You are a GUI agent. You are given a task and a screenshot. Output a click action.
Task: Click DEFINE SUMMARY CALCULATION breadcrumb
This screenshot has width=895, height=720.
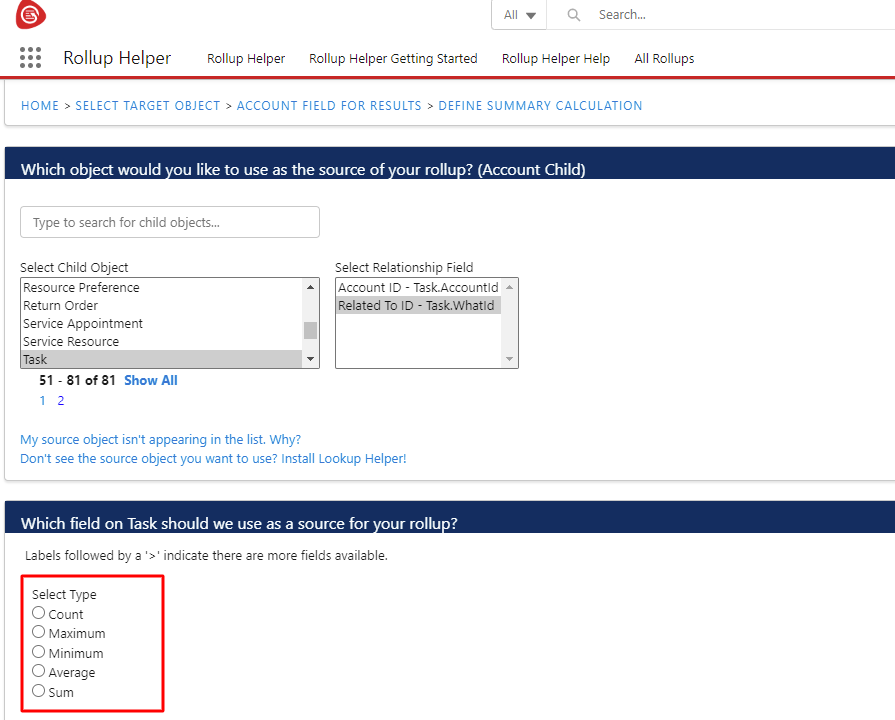541,106
